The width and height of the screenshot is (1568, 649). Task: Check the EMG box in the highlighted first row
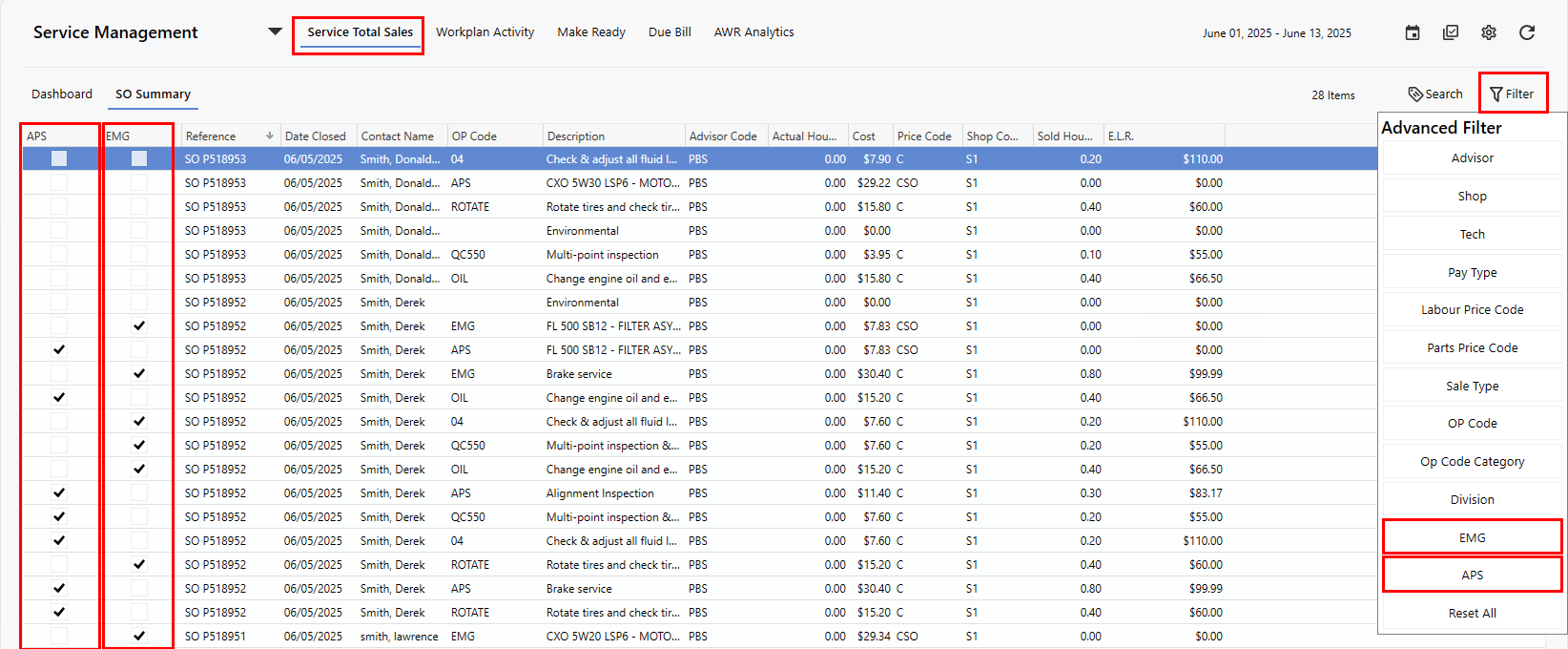[139, 159]
